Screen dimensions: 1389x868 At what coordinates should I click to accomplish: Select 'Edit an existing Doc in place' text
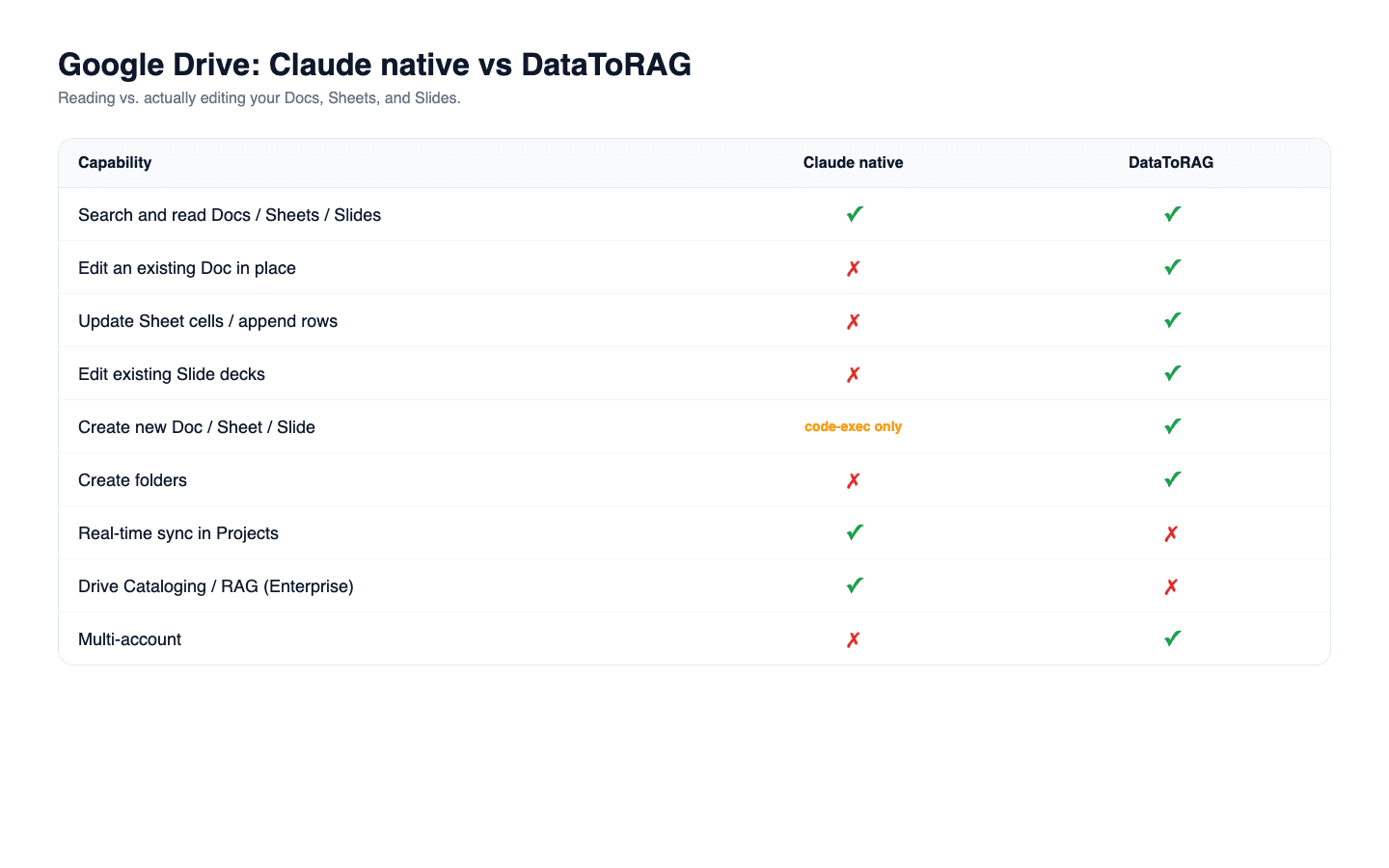point(187,268)
